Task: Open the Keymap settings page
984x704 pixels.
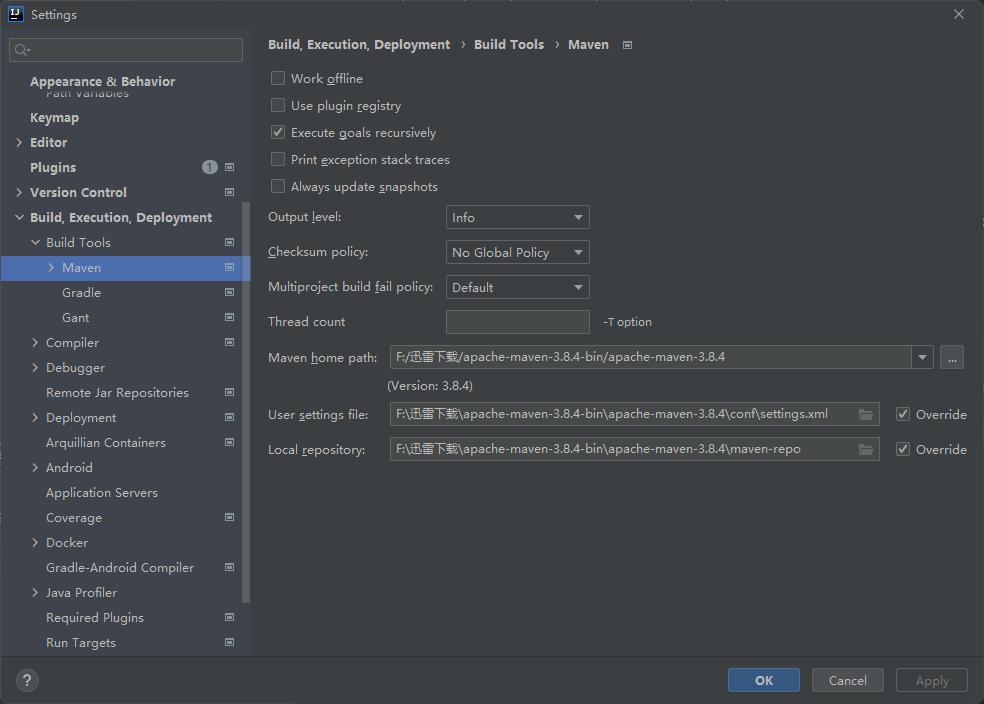Action: coord(54,117)
